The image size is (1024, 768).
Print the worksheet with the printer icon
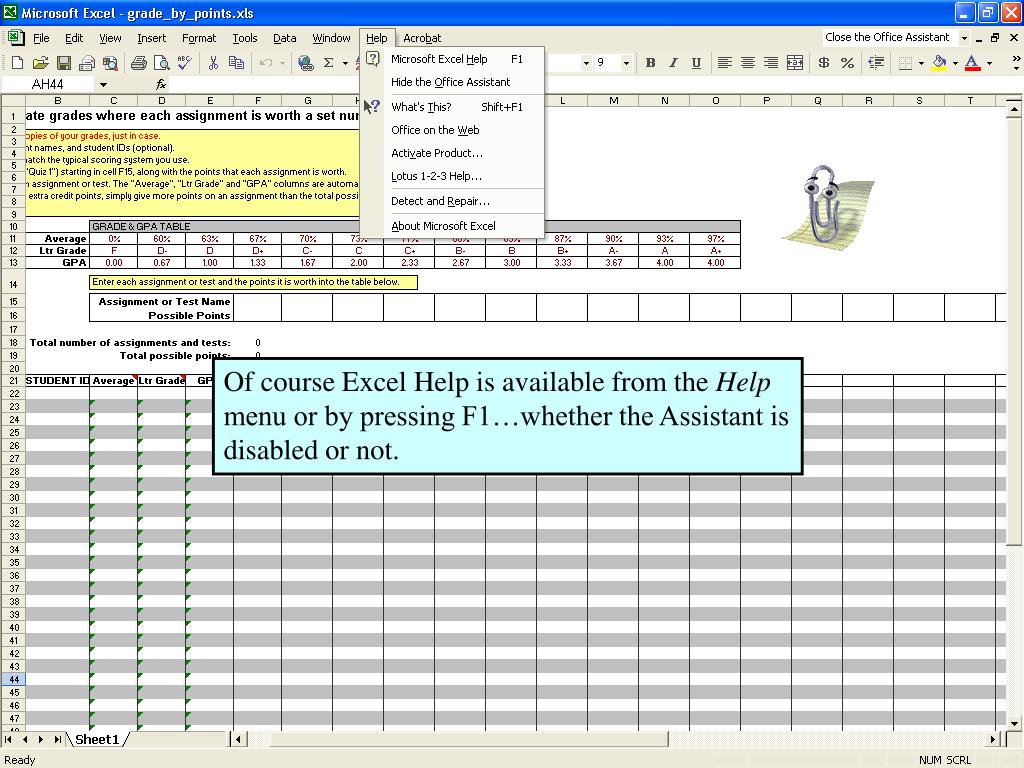pyautogui.click(x=138, y=63)
